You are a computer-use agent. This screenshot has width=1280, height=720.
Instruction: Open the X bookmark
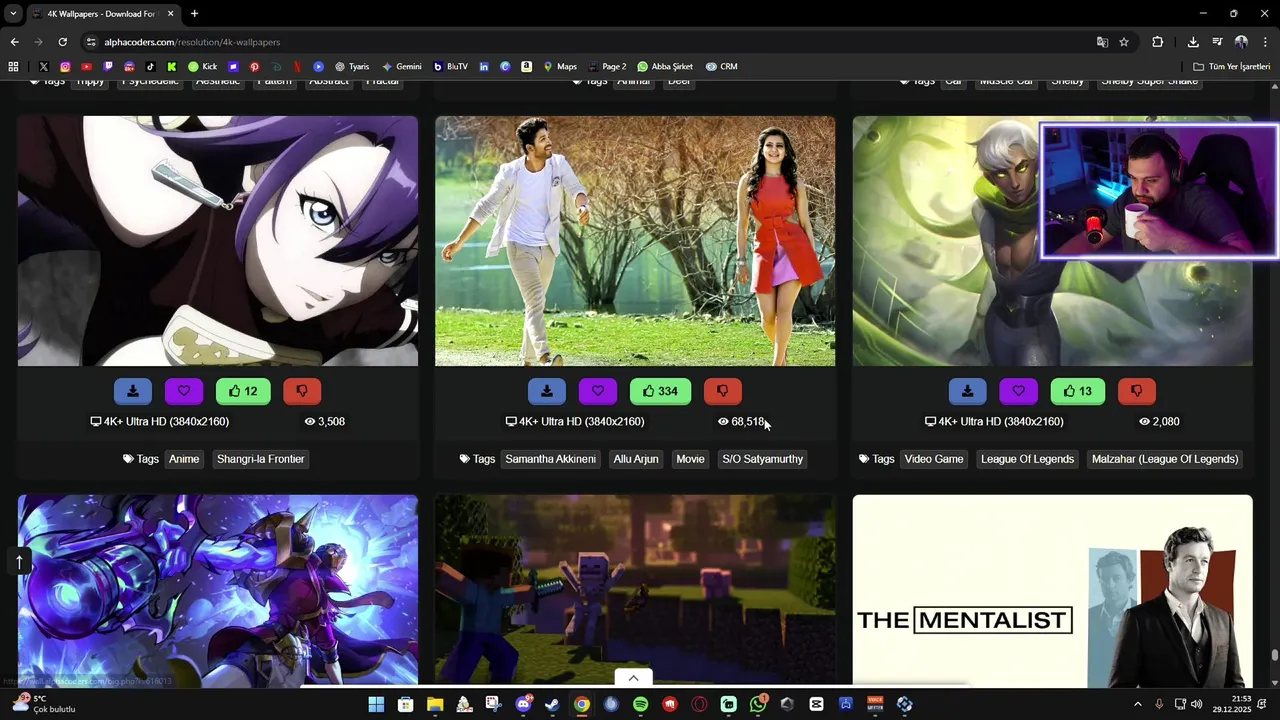coord(43,67)
